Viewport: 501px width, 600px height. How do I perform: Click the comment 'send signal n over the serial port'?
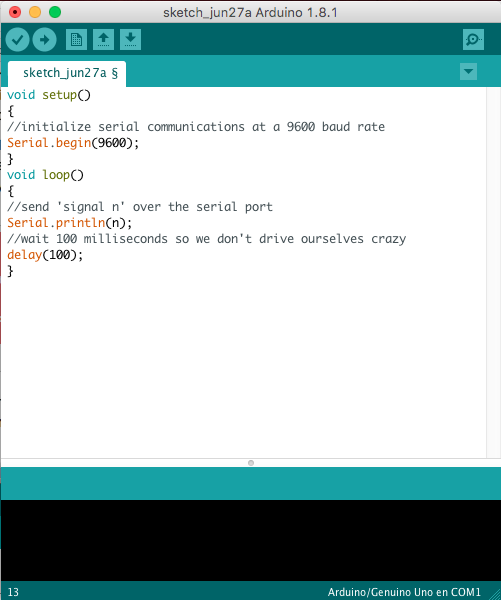pos(140,207)
